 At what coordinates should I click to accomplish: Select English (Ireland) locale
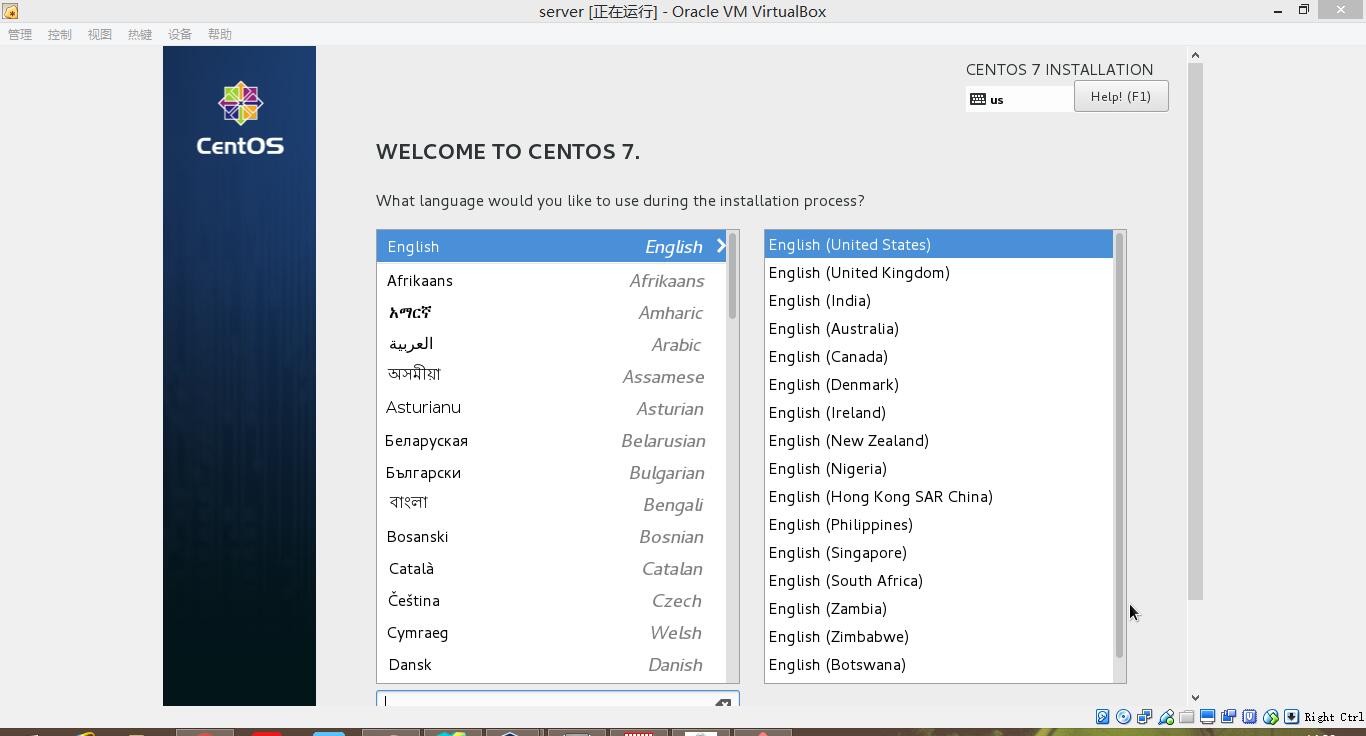pos(939,412)
